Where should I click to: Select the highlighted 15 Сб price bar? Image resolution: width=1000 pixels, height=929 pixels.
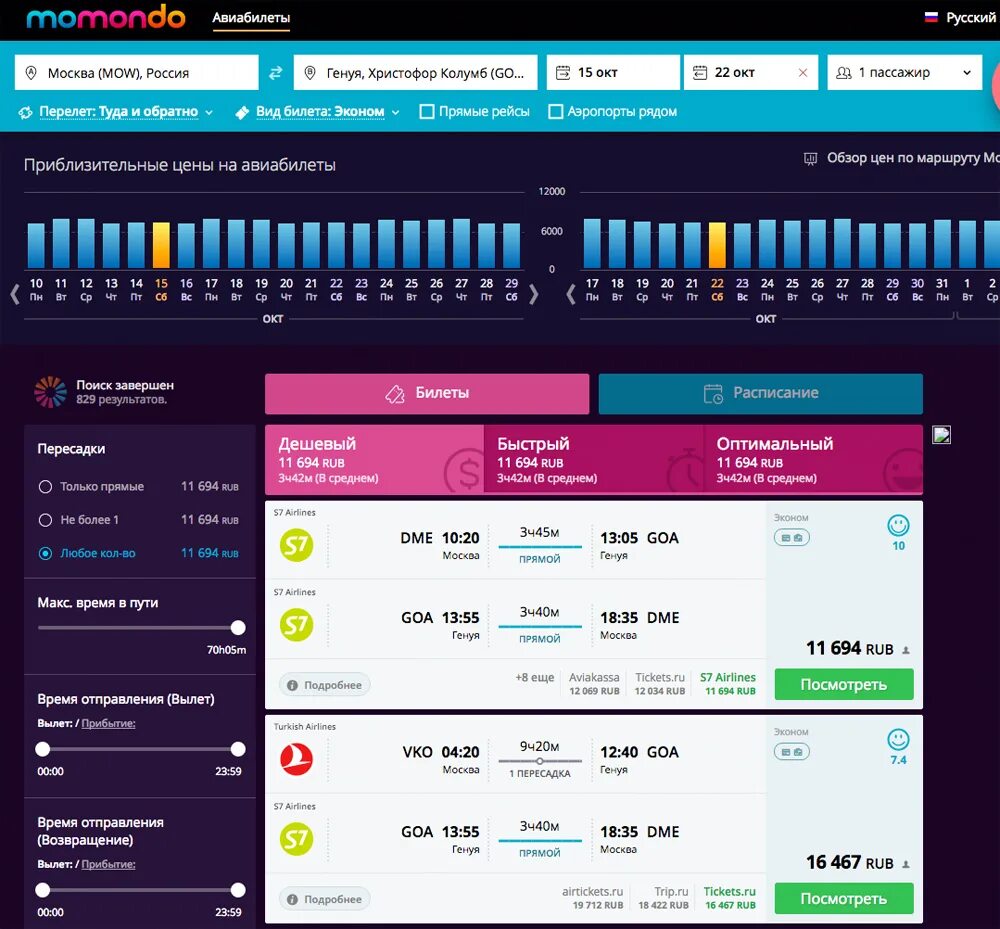click(x=161, y=245)
